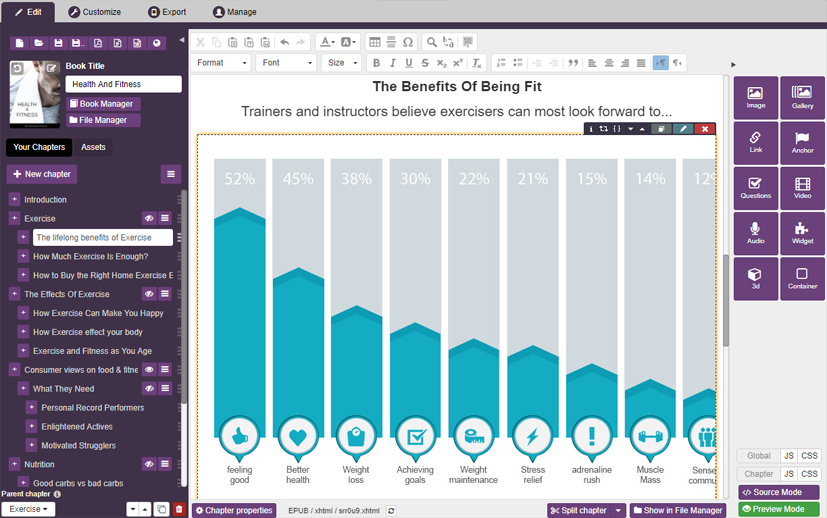Open Chapter properties

tap(234, 511)
